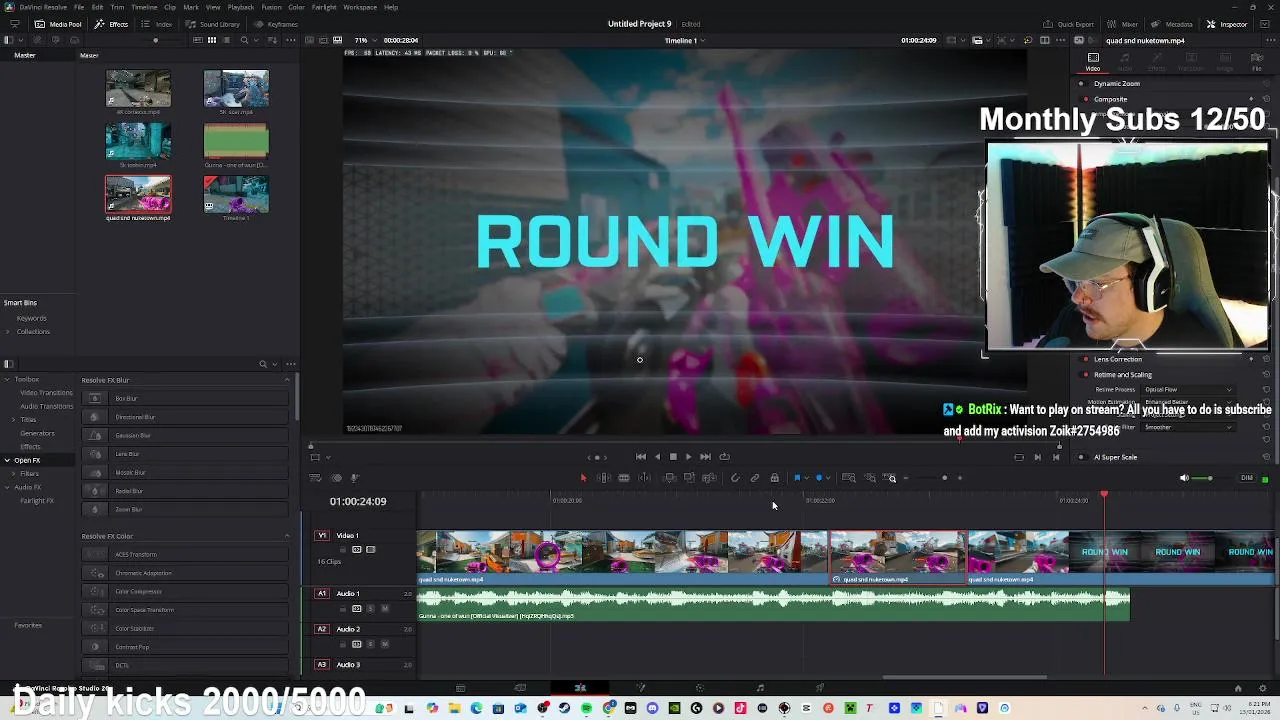The height and width of the screenshot is (720, 1280).
Task: Open the Trim menu
Action: [117, 7]
